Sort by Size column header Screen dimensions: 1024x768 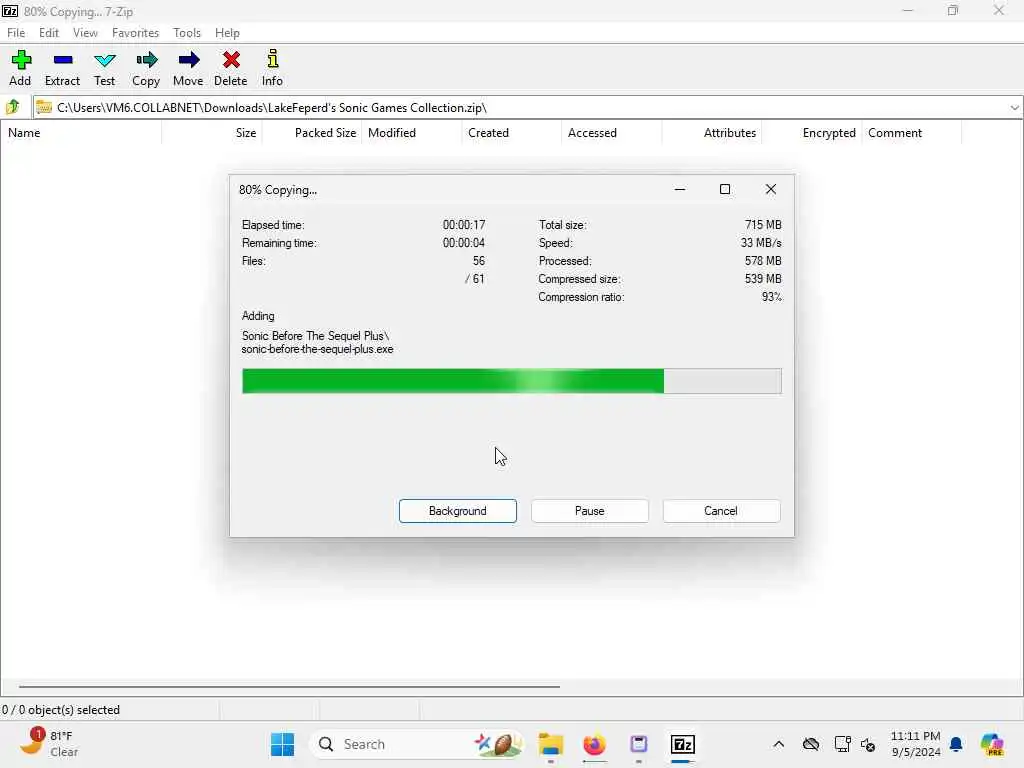pos(212,133)
